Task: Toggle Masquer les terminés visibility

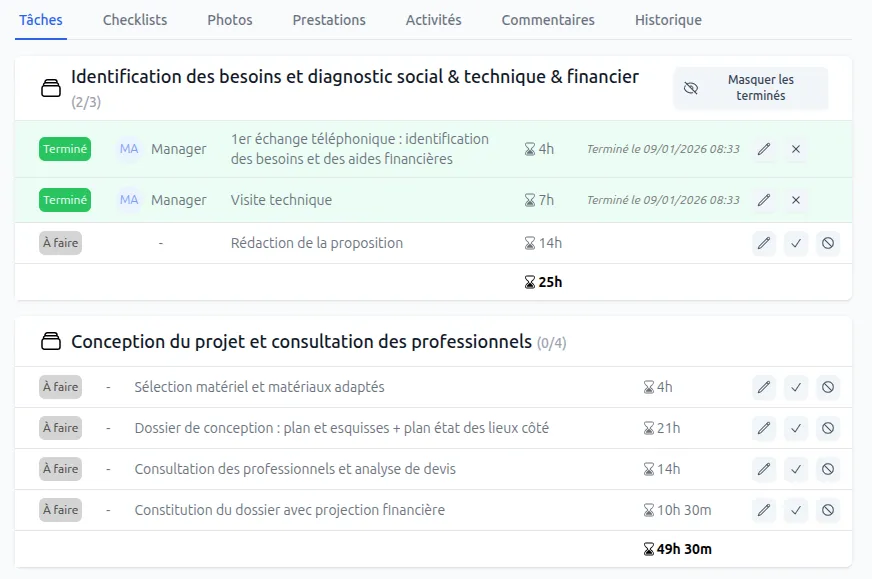Action: pyautogui.click(x=750, y=88)
